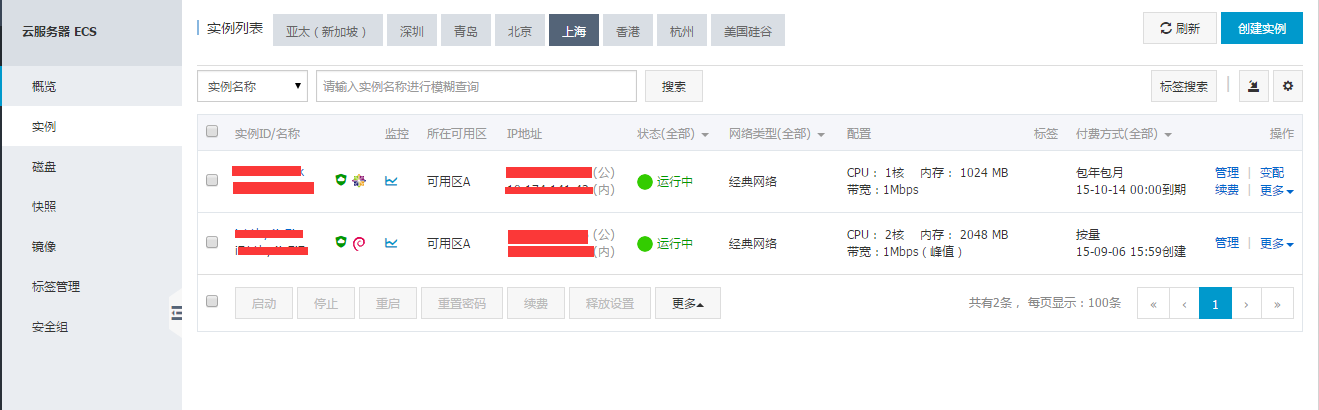Screen dimensions: 1319x410
Task: Go to next page with › arrow
Action: pyautogui.click(x=1246, y=303)
